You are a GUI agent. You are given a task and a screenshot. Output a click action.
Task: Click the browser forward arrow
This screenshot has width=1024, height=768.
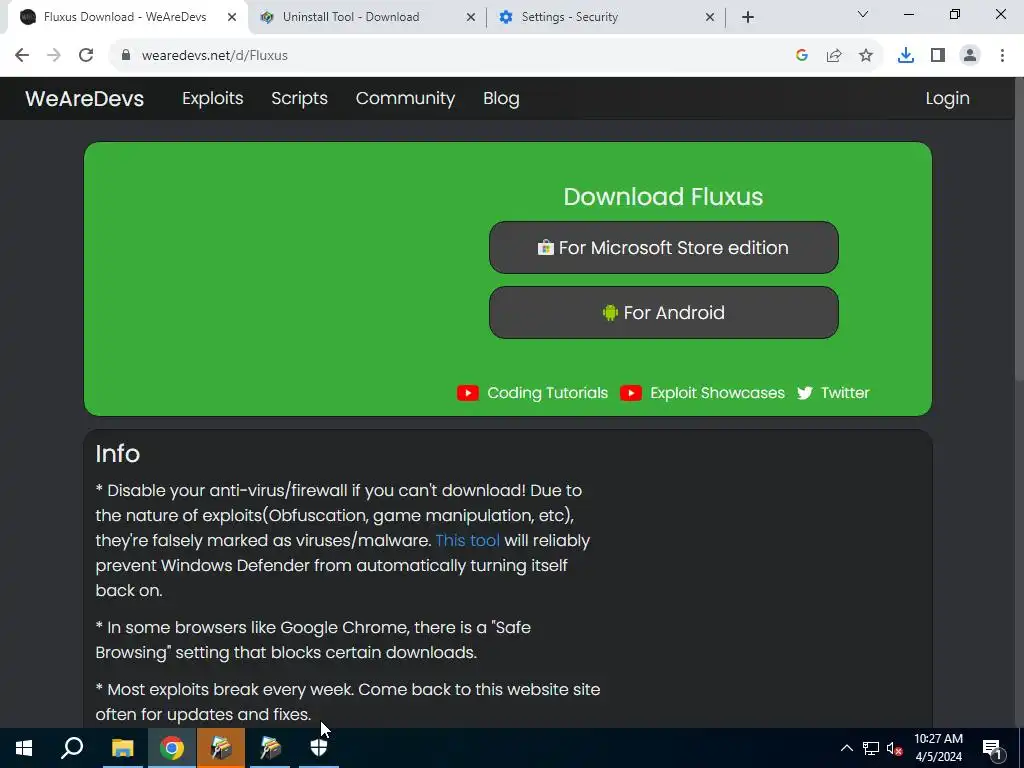click(x=54, y=56)
